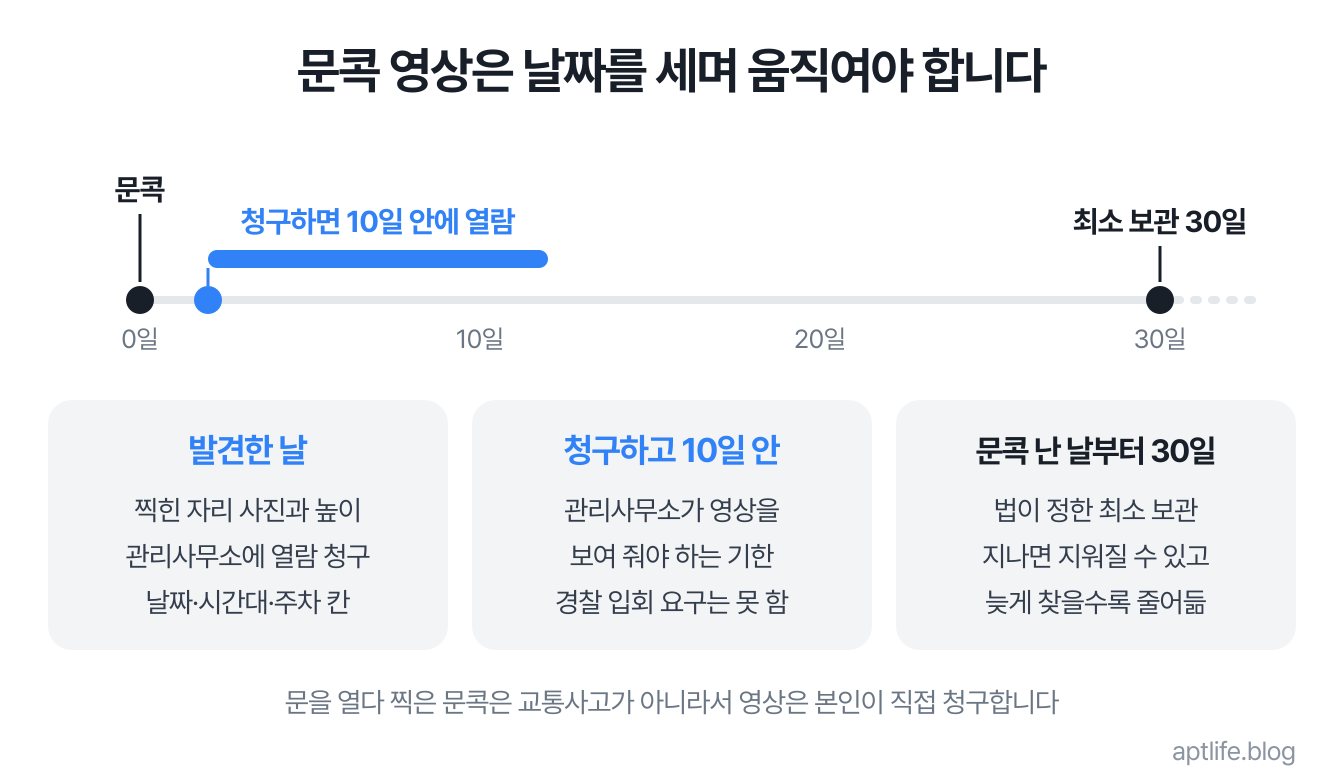
Task: Click the 10일 axis label
Action: pos(480,340)
